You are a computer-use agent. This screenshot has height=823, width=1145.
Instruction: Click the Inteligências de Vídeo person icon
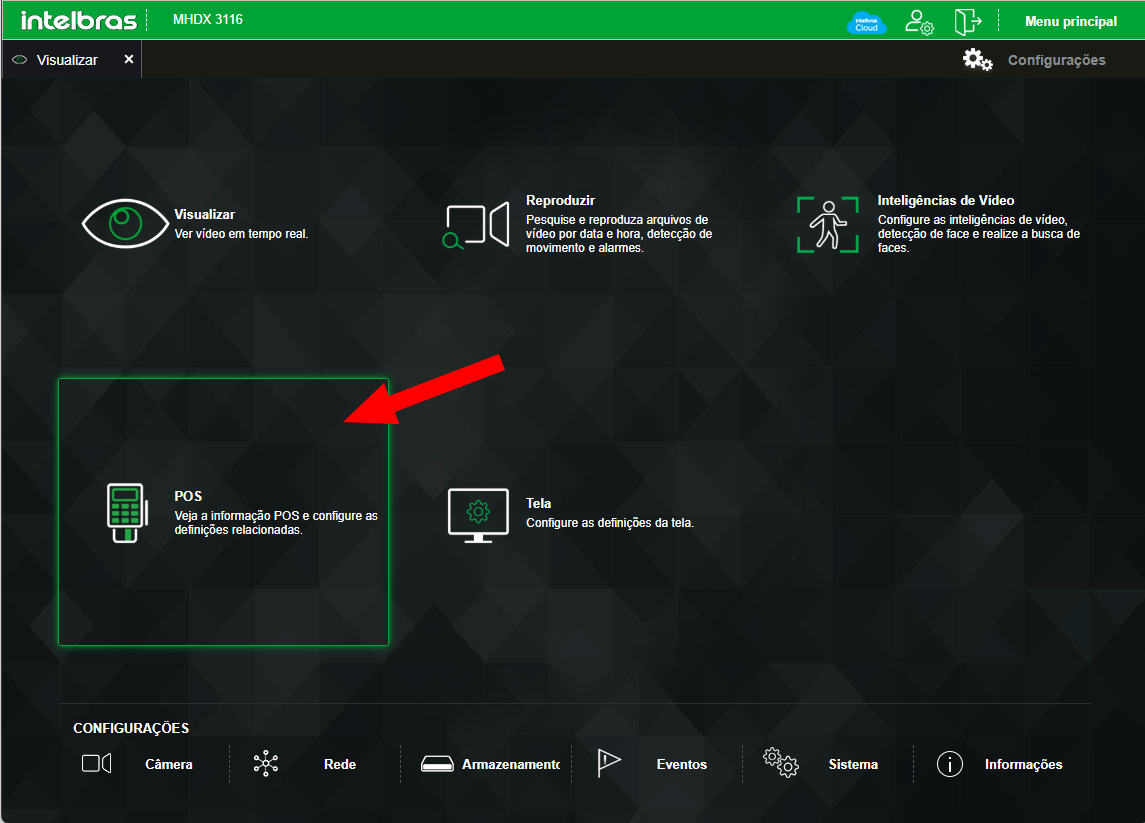827,225
